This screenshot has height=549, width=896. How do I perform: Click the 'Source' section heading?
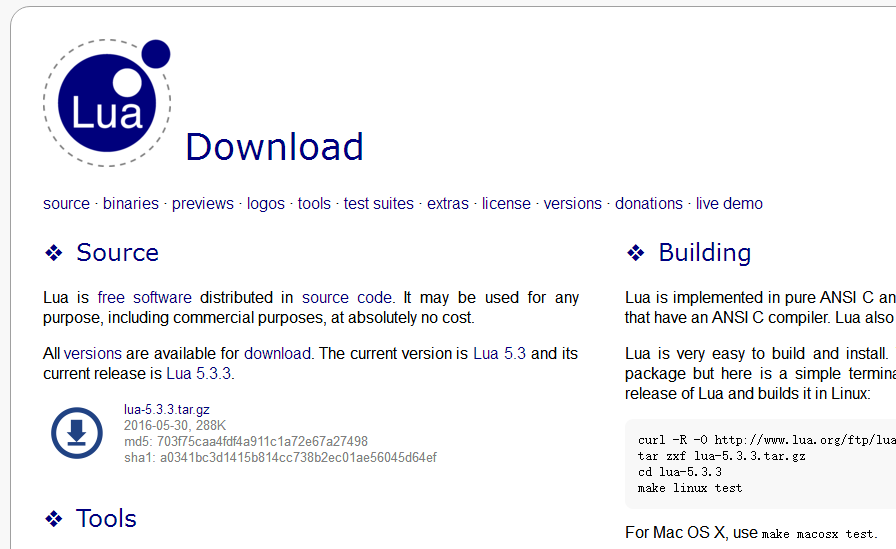tap(118, 253)
